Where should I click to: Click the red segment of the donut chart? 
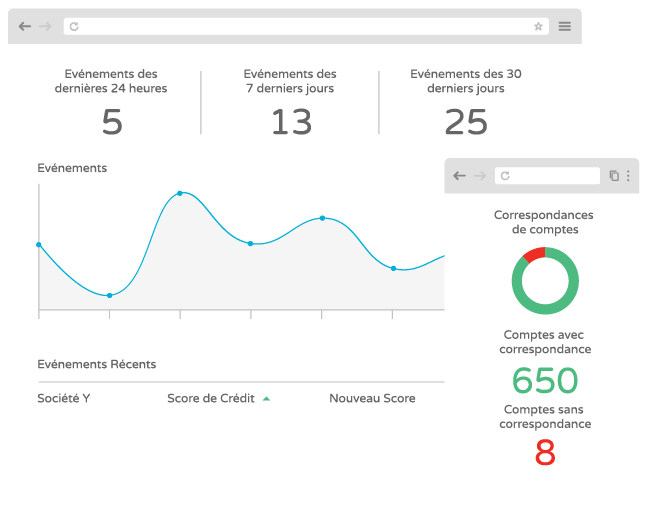click(534, 254)
